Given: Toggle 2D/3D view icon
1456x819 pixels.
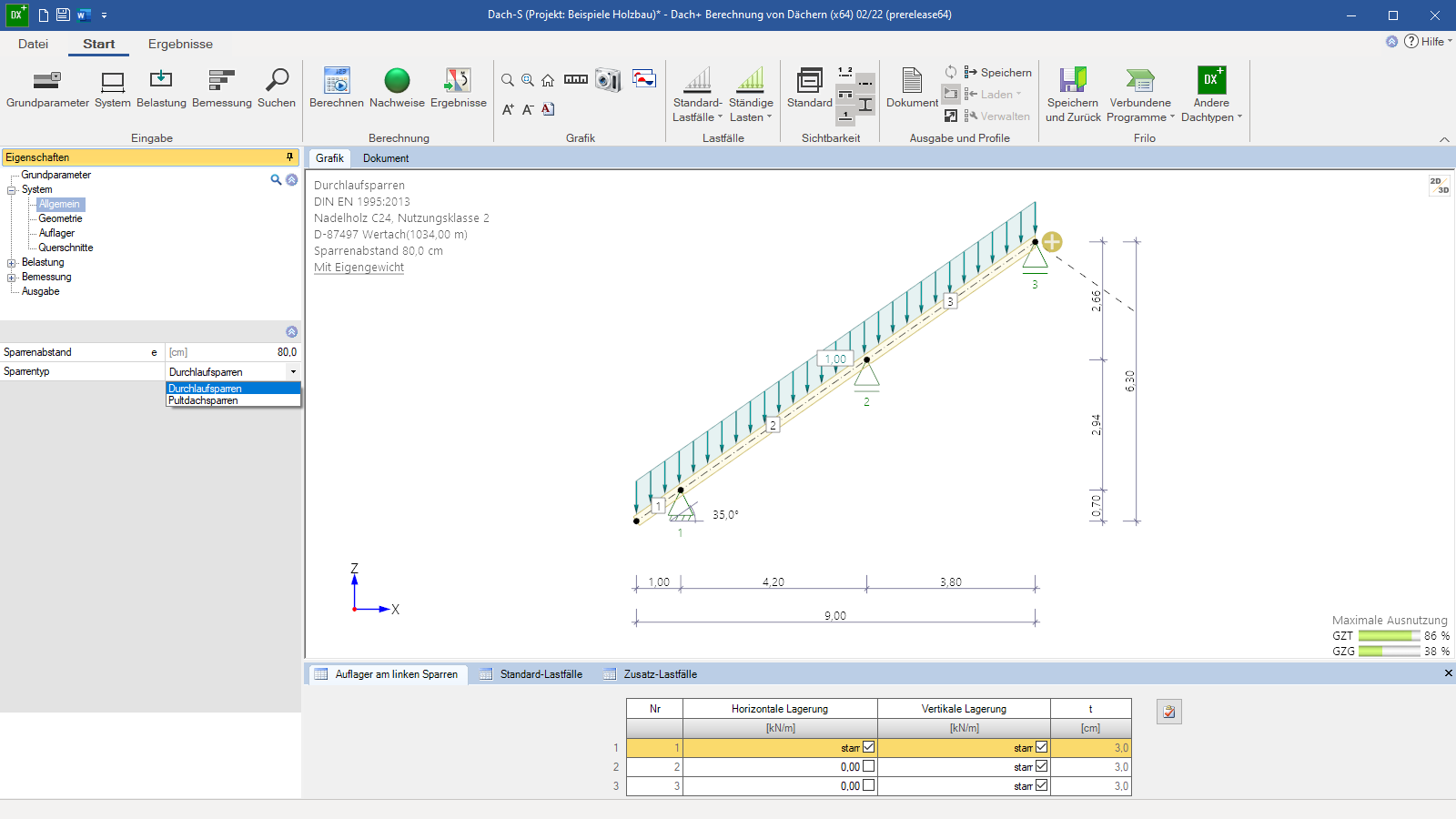Looking at the screenshot, I should coord(1440,186).
